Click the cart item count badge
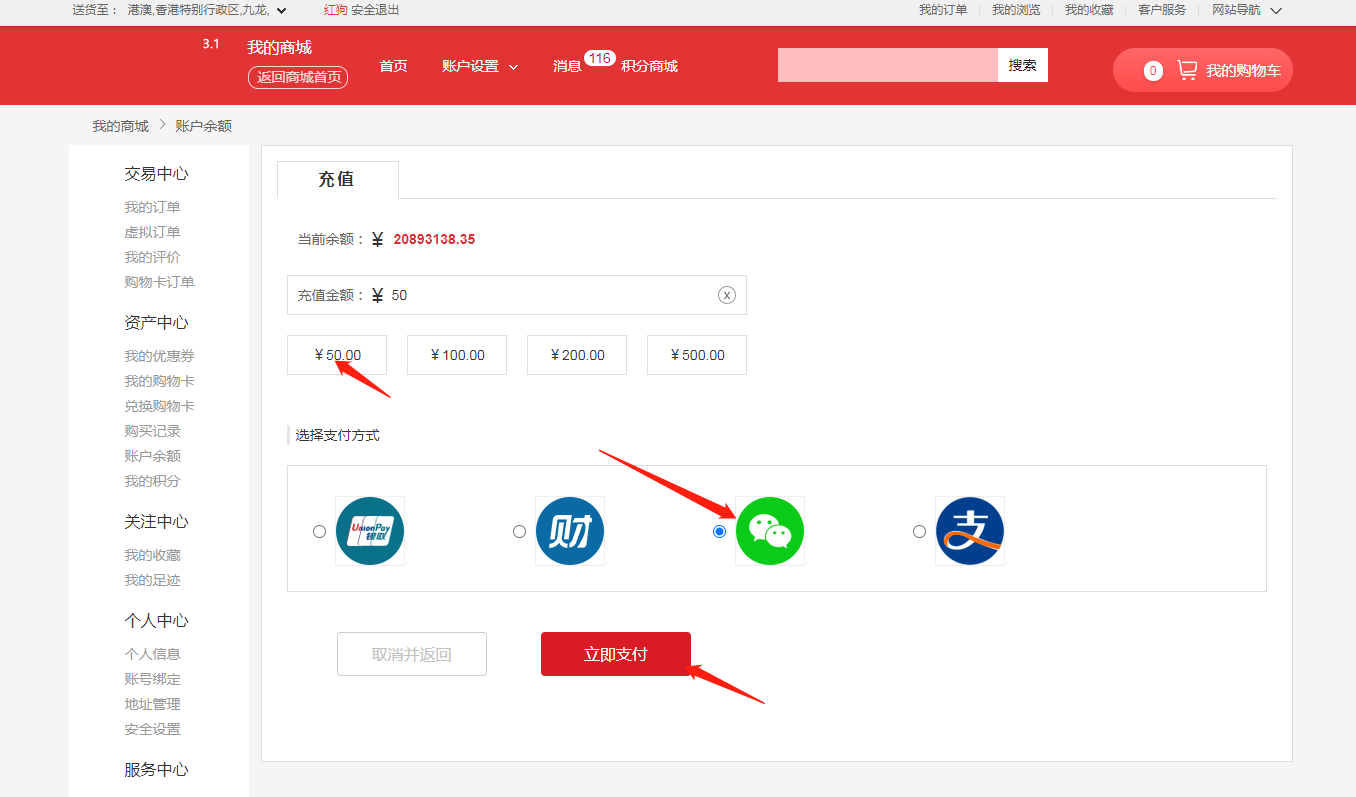Screen dimensions: 1356x797 1153,71
